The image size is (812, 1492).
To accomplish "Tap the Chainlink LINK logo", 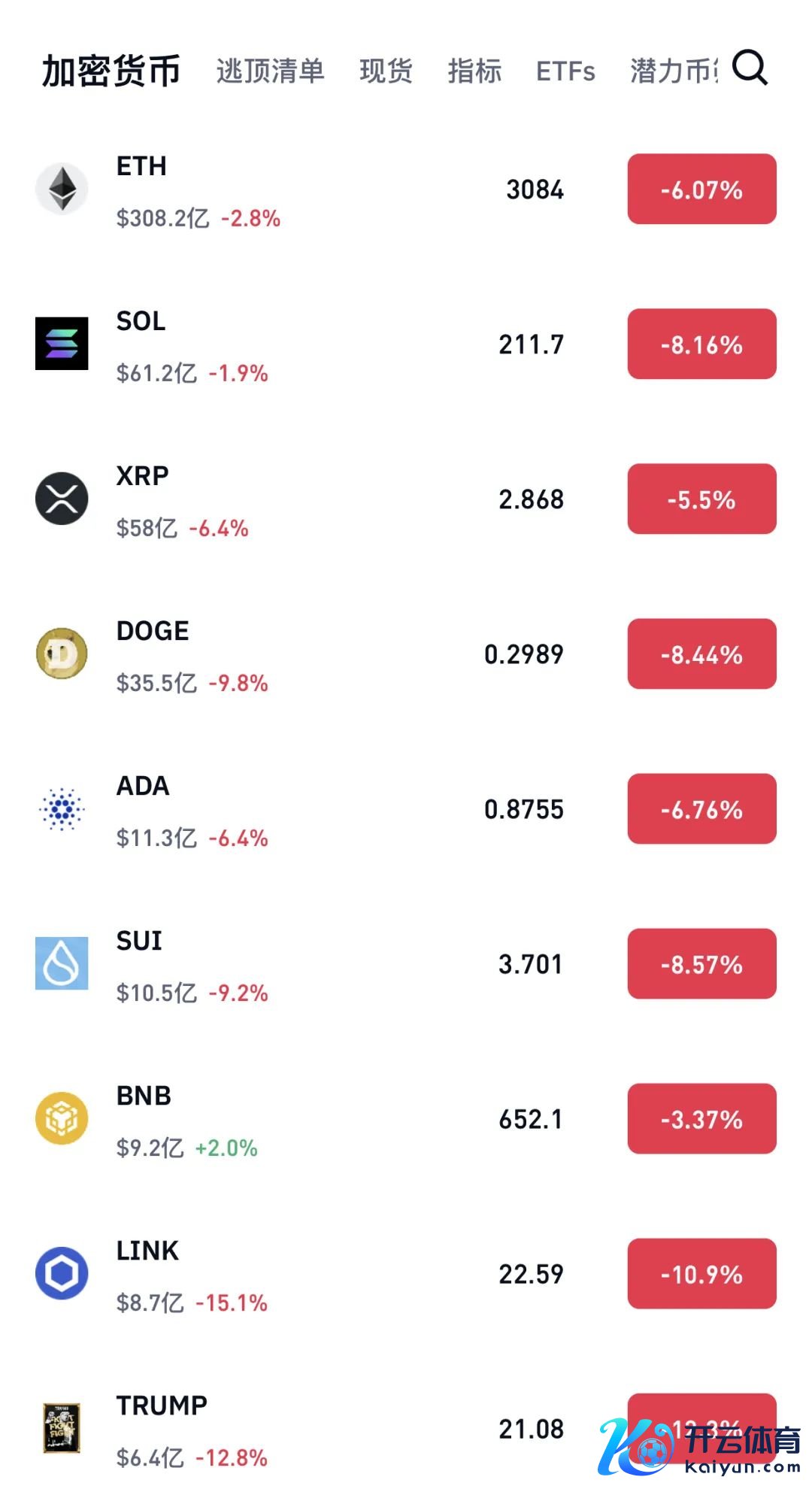I will pos(62,1273).
